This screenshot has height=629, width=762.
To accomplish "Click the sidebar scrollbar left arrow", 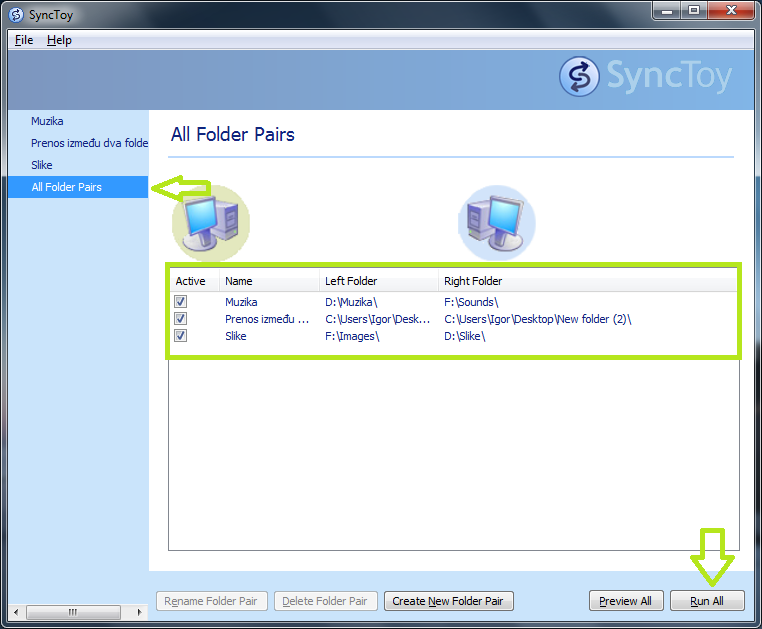I will click(16, 612).
